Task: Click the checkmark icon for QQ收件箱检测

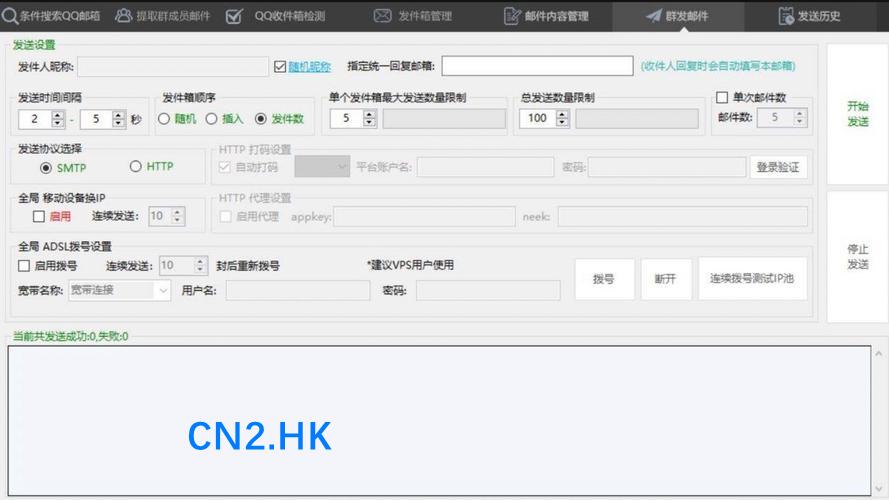Action: (x=234, y=16)
